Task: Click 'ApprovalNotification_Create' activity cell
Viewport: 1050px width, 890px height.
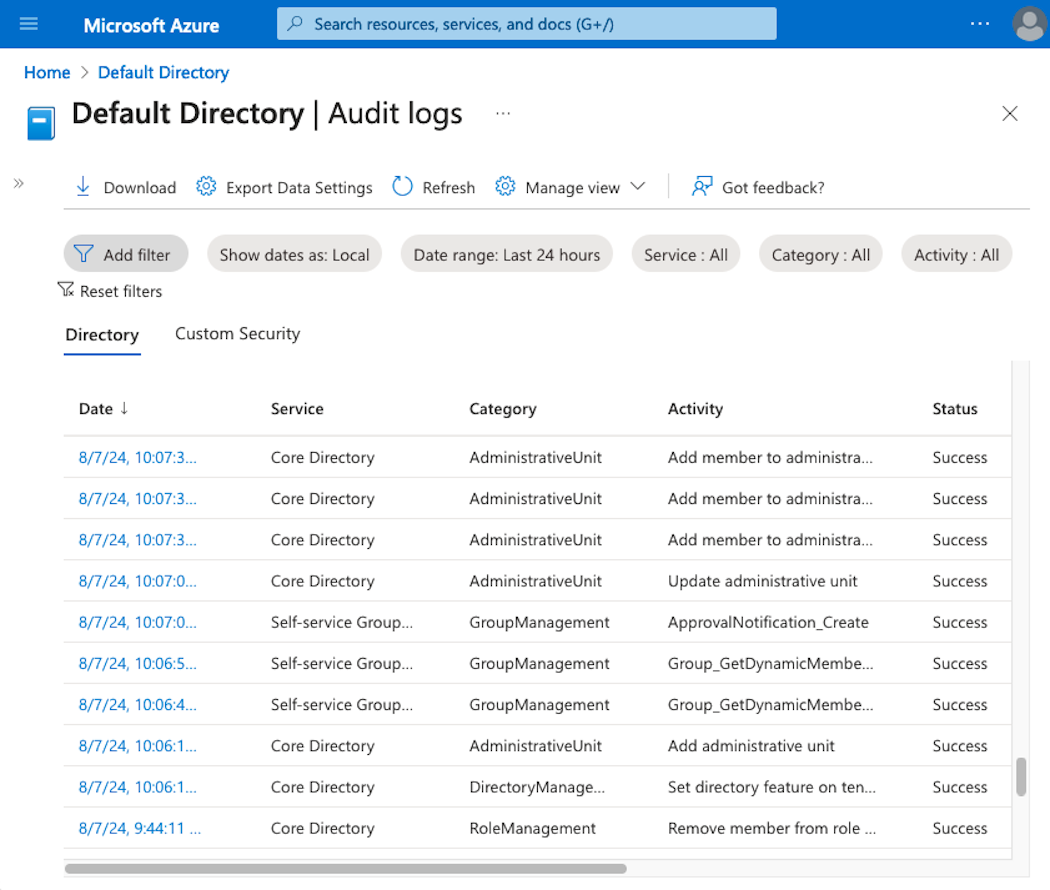Action: [x=768, y=623]
